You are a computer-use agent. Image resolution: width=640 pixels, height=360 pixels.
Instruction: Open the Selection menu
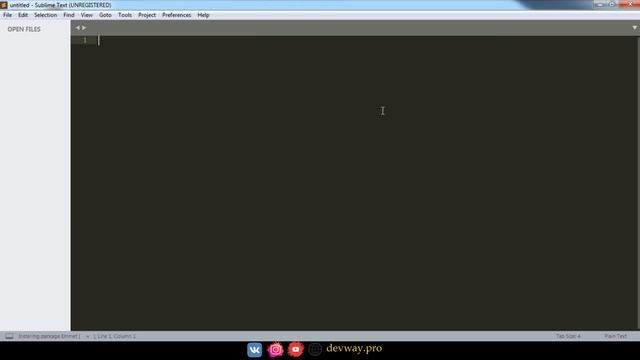(x=45, y=15)
